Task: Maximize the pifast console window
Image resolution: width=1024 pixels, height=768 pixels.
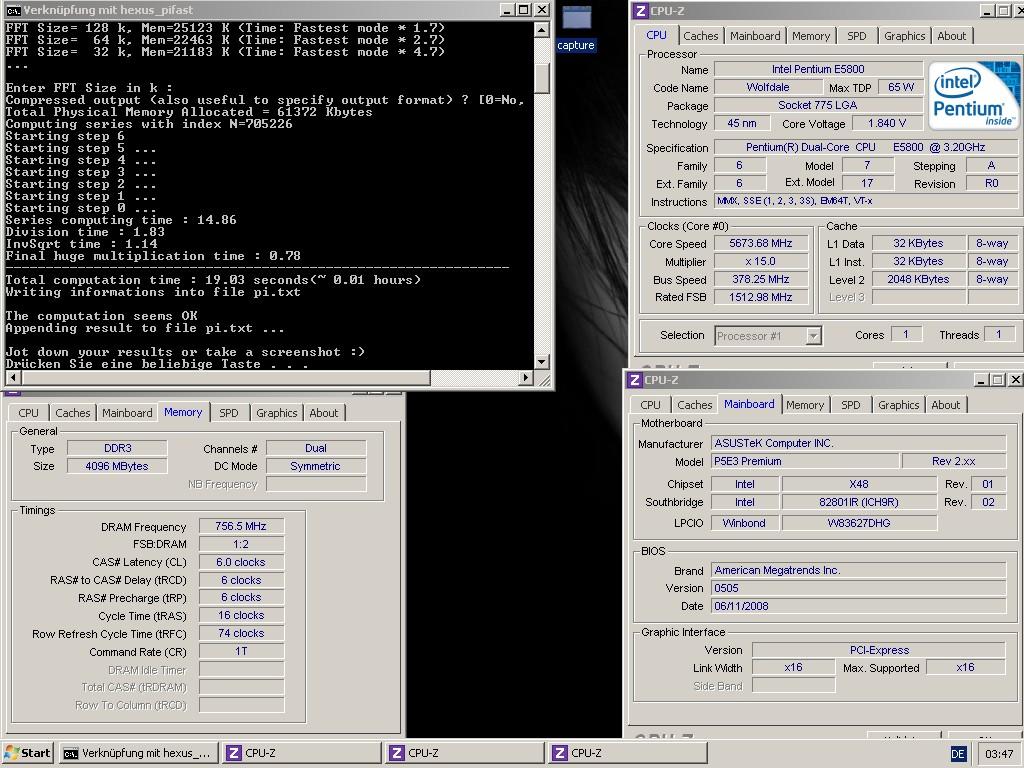Action: (x=524, y=10)
